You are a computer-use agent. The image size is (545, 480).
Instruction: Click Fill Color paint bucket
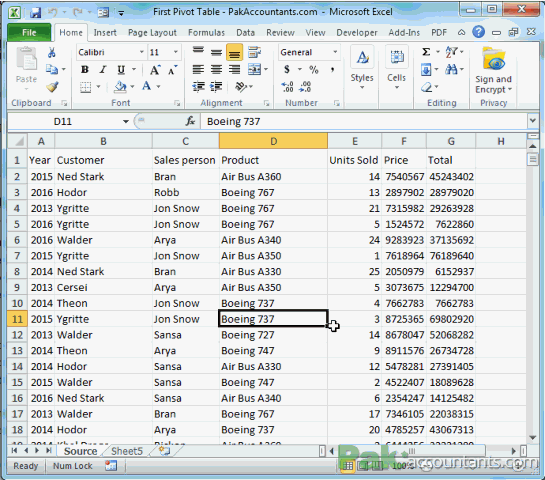click(120, 87)
